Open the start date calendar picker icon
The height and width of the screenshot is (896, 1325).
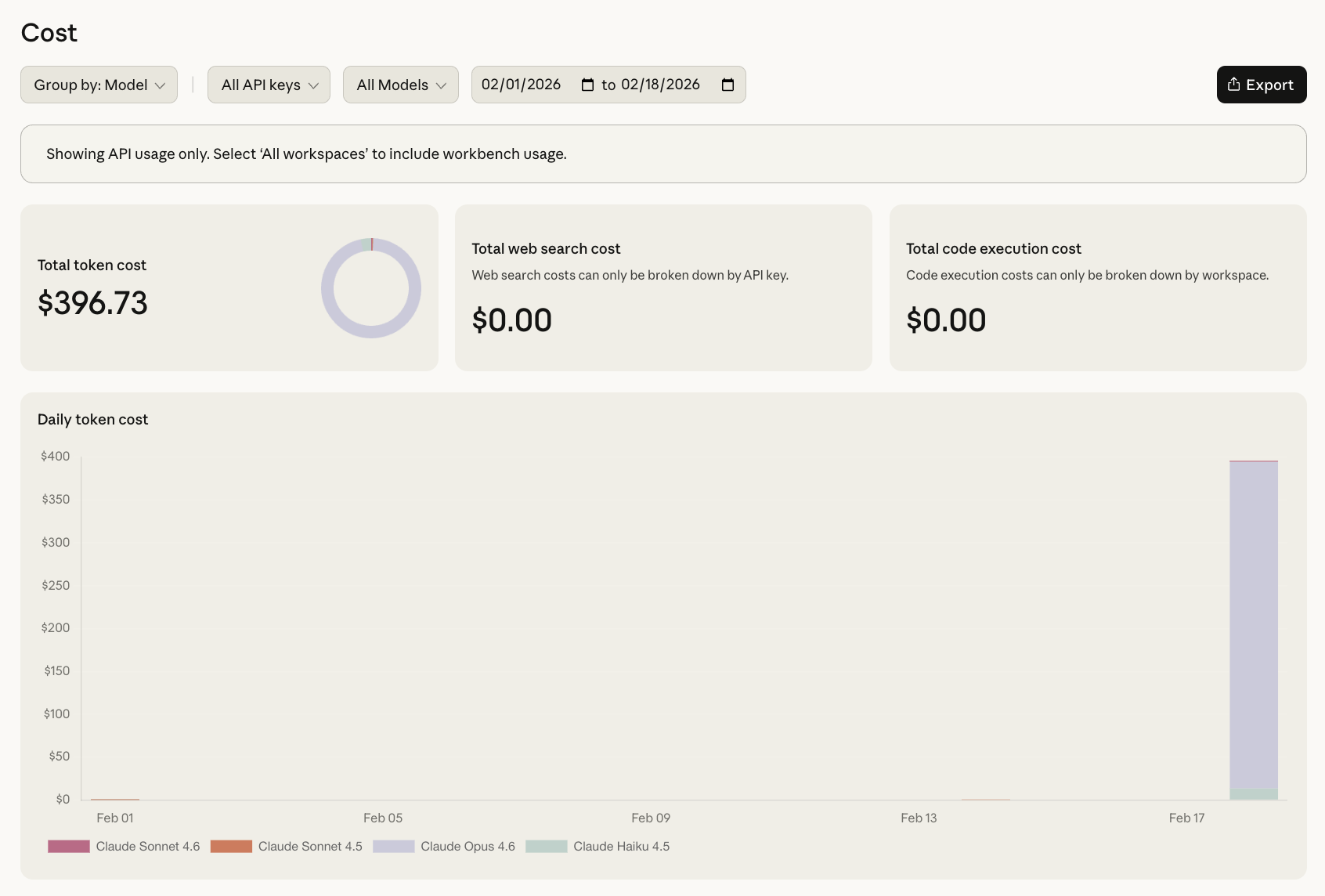pos(587,85)
